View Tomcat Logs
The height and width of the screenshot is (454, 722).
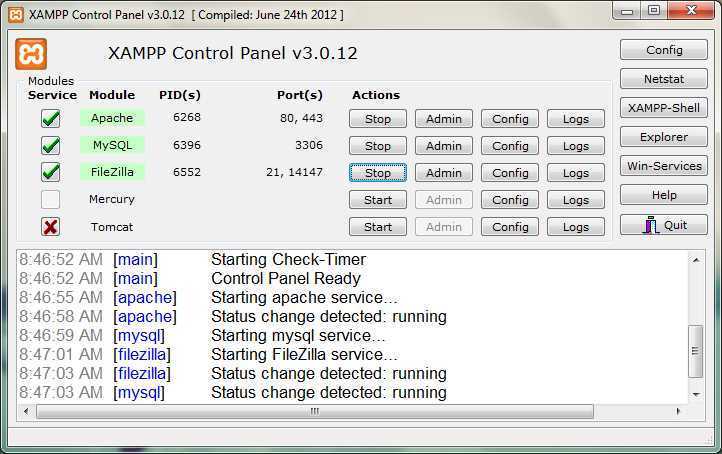click(576, 227)
